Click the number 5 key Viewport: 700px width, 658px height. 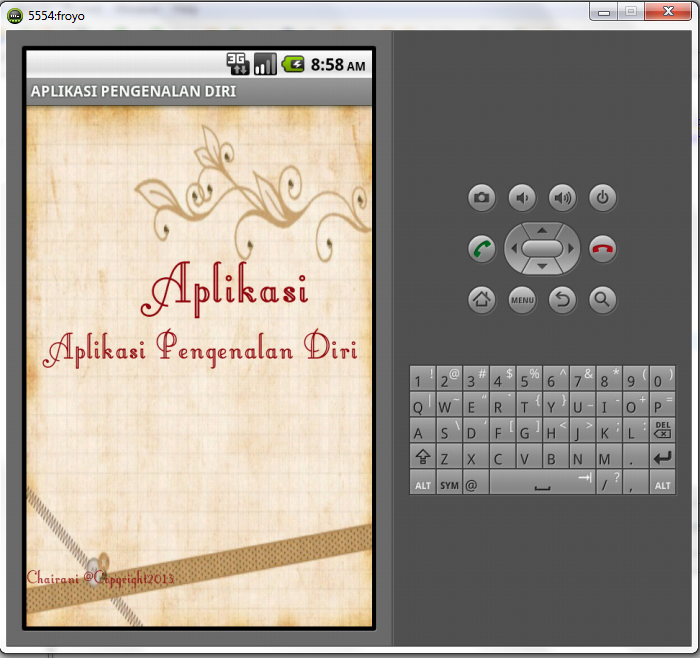click(529, 379)
